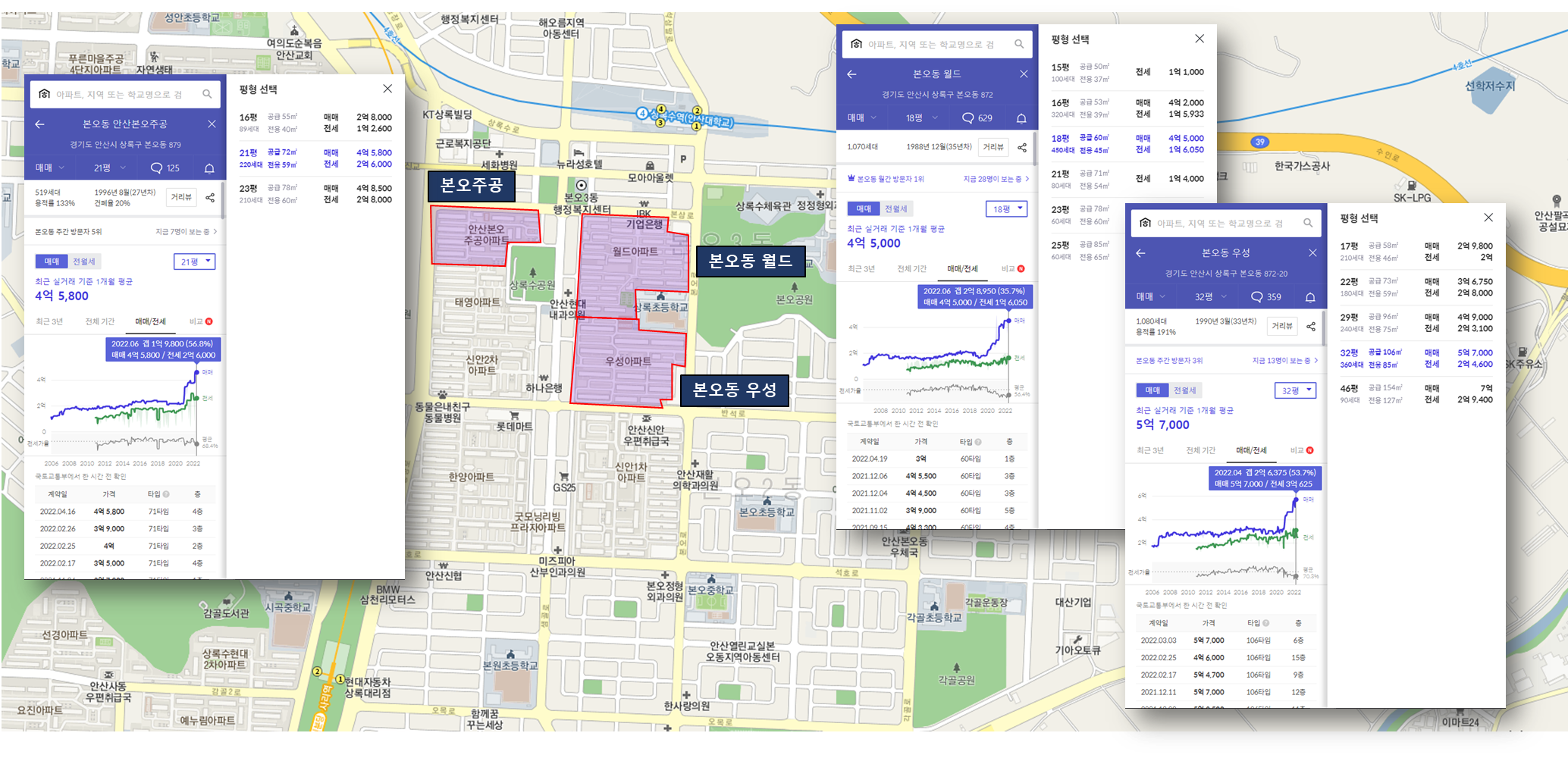Click the scrollbar of 본오동 월드 panel
The height and width of the screenshot is (758, 1568).
tap(1035, 149)
